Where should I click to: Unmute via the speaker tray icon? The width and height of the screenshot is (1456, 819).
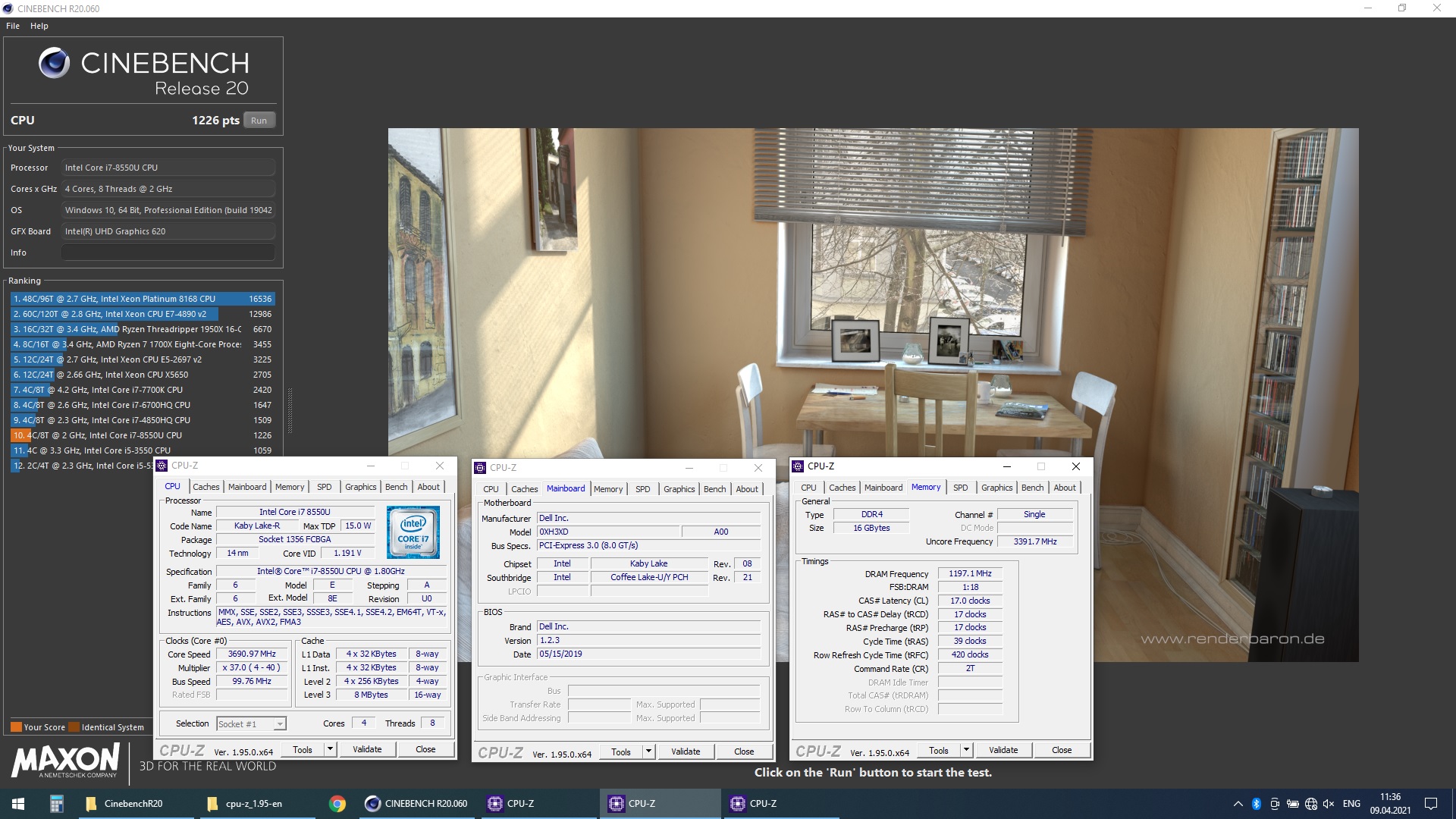(1329, 804)
